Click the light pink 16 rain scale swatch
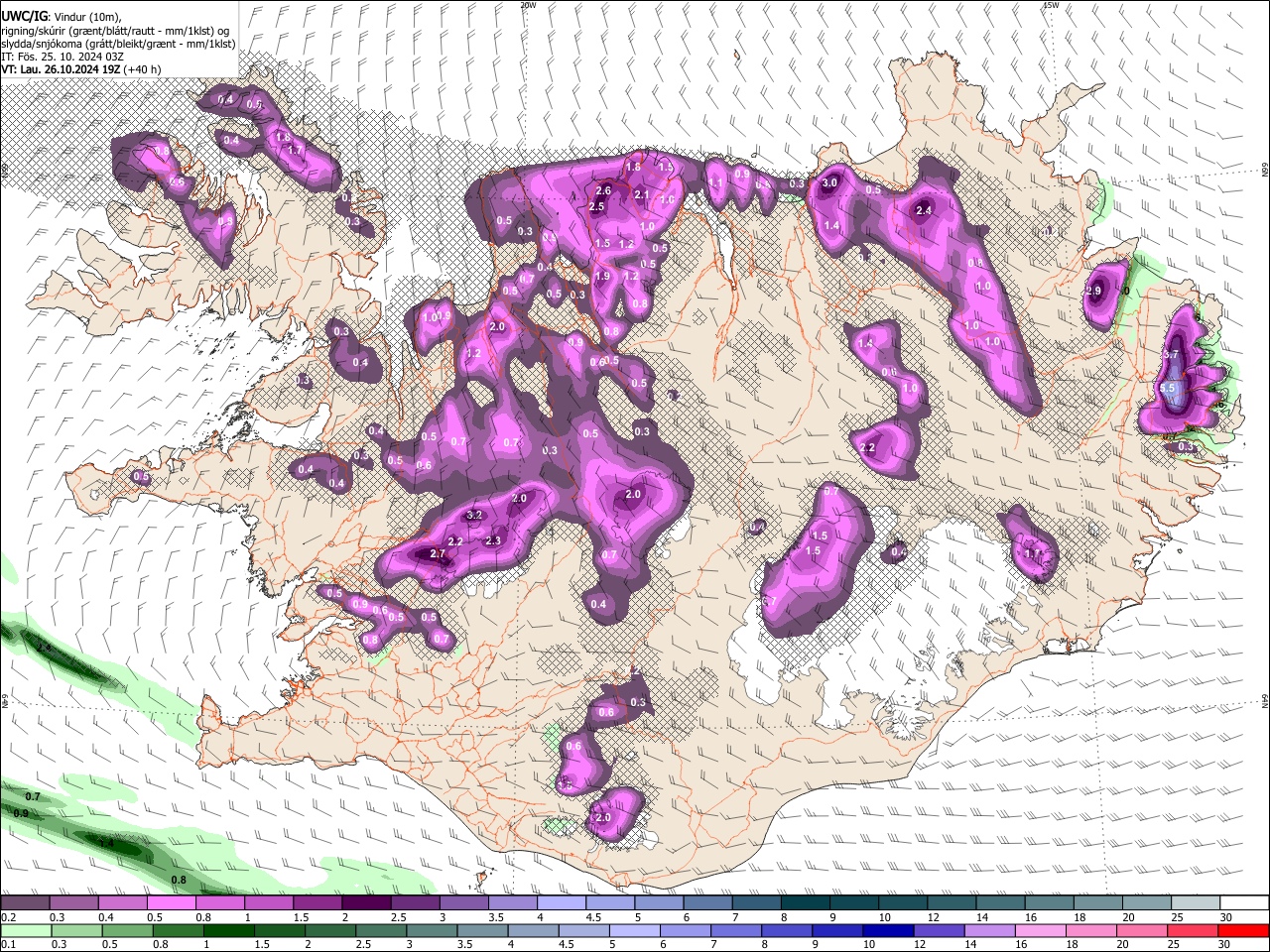 (x=1042, y=930)
